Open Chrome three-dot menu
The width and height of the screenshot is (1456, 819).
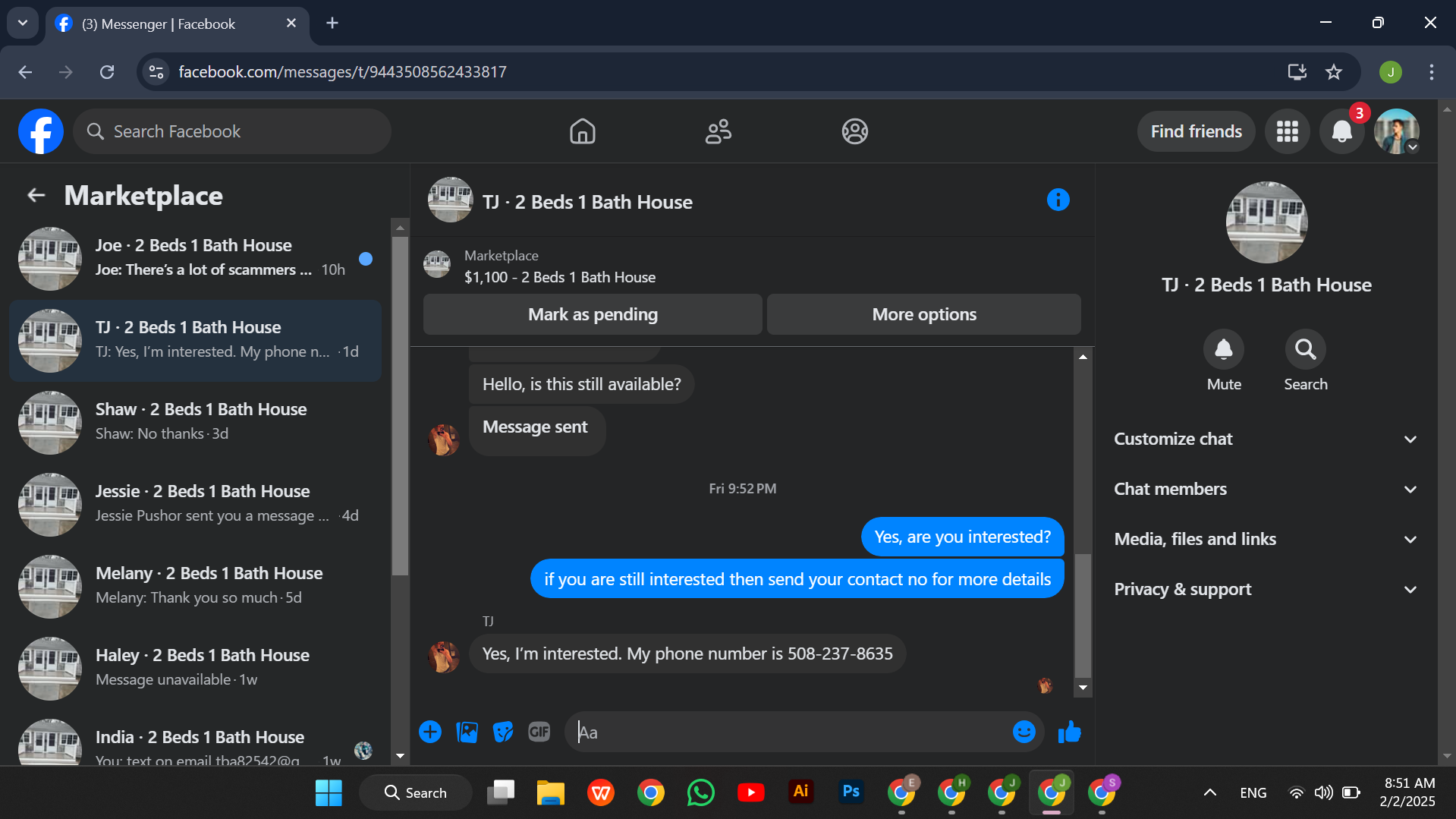(x=1431, y=72)
